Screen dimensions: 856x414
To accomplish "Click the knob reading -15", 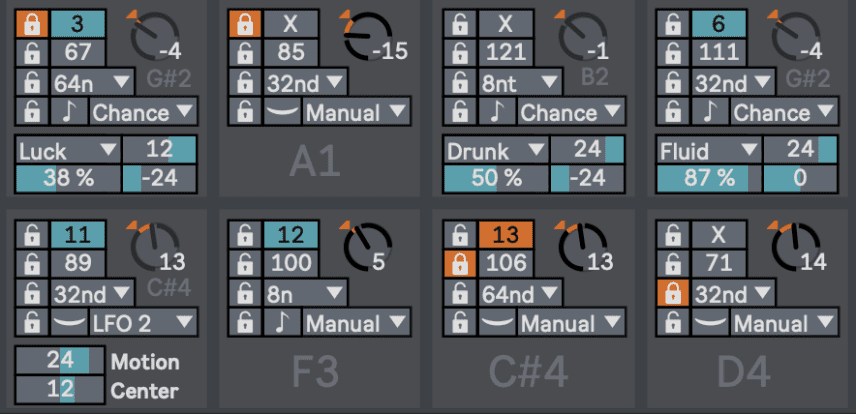I will pos(367,35).
